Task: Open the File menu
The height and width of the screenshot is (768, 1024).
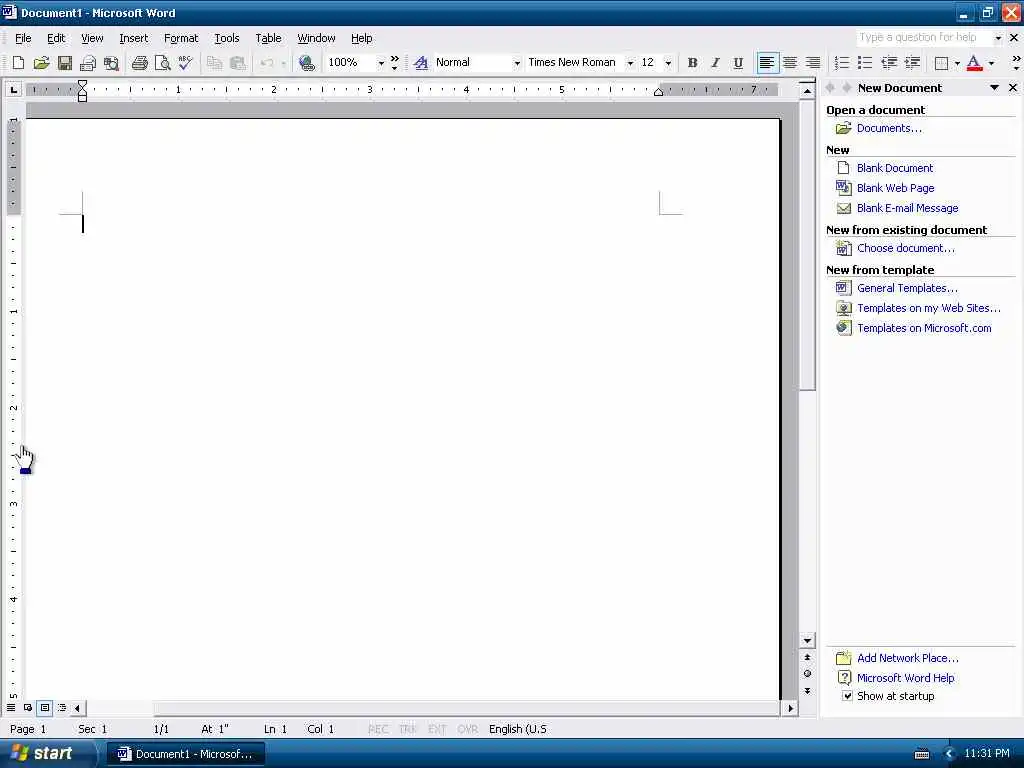Action: [x=23, y=38]
